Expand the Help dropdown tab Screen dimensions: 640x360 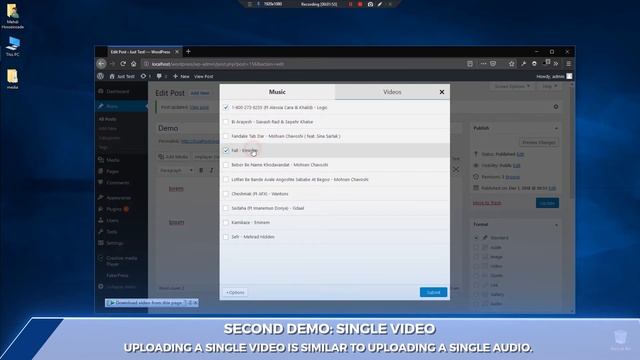click(549, 86)
